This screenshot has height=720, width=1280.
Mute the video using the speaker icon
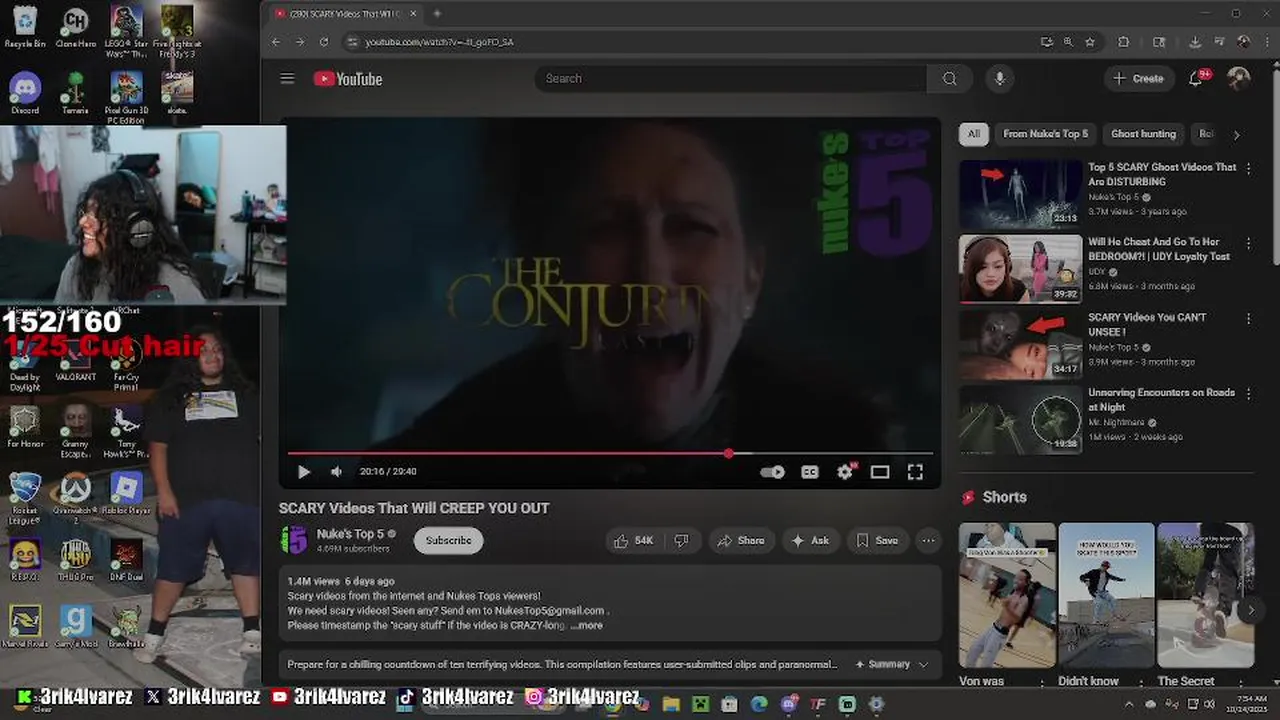[x=337, y=472]
